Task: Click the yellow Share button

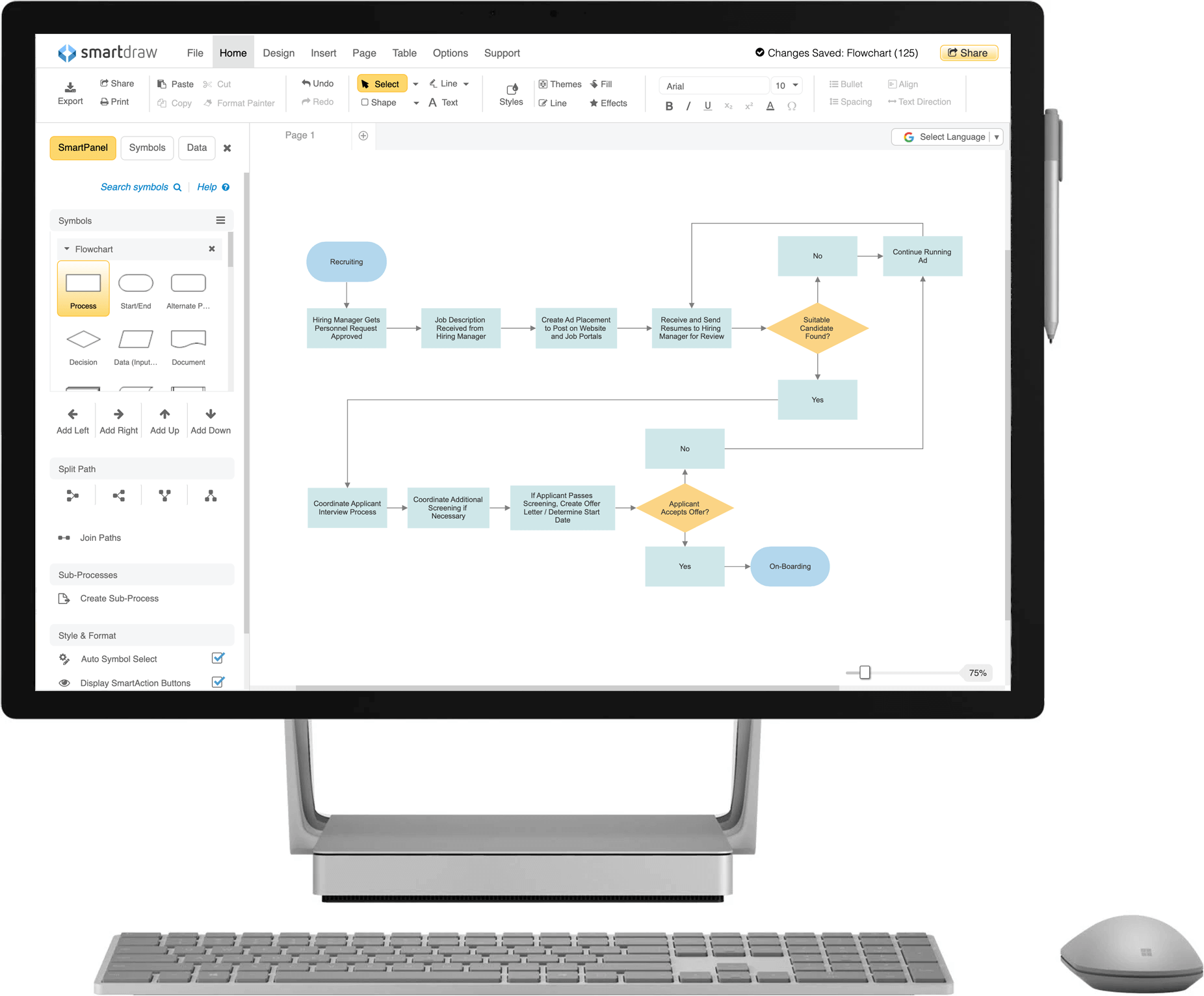Action: coord(968,53)
